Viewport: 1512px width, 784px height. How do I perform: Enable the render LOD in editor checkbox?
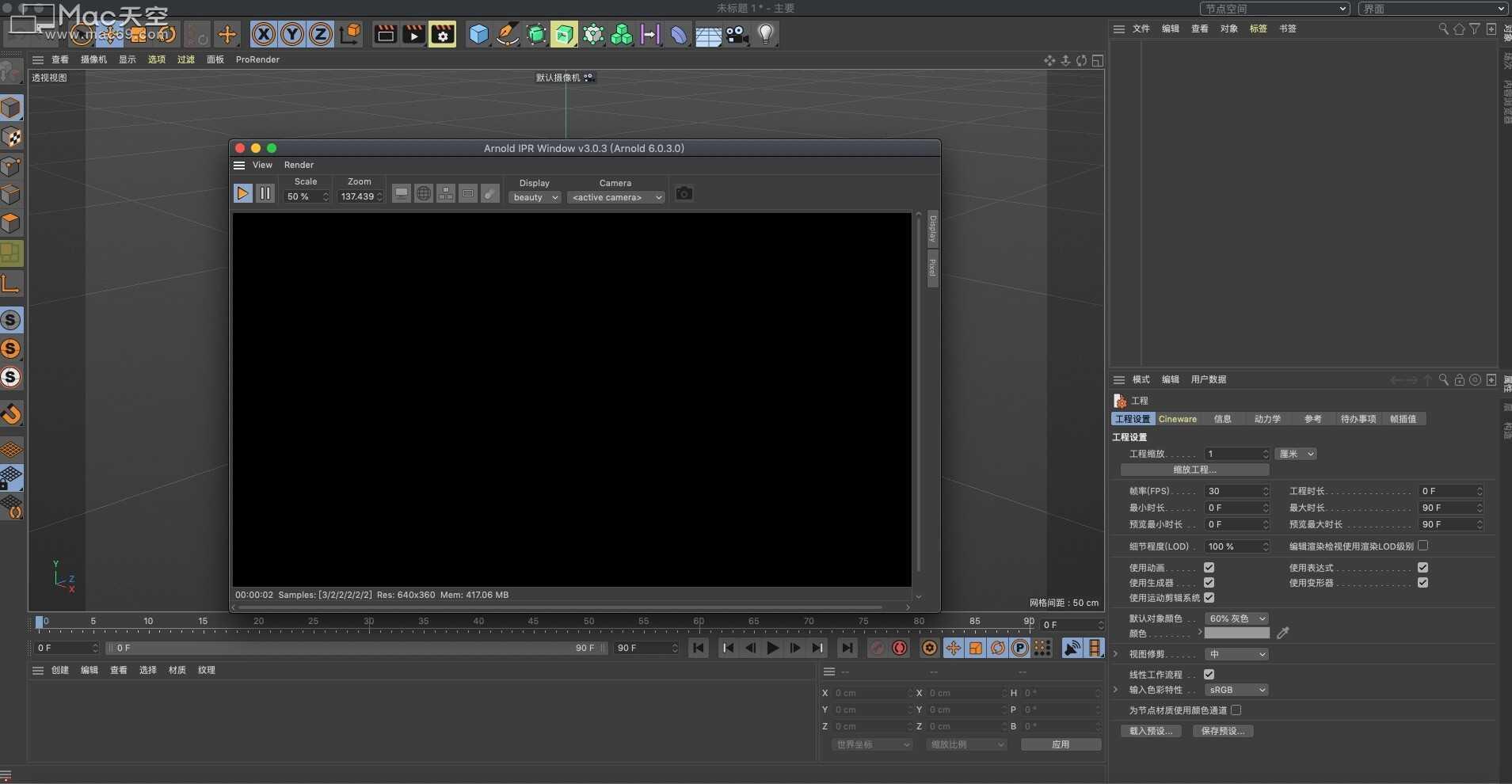tap(1422, 546)
